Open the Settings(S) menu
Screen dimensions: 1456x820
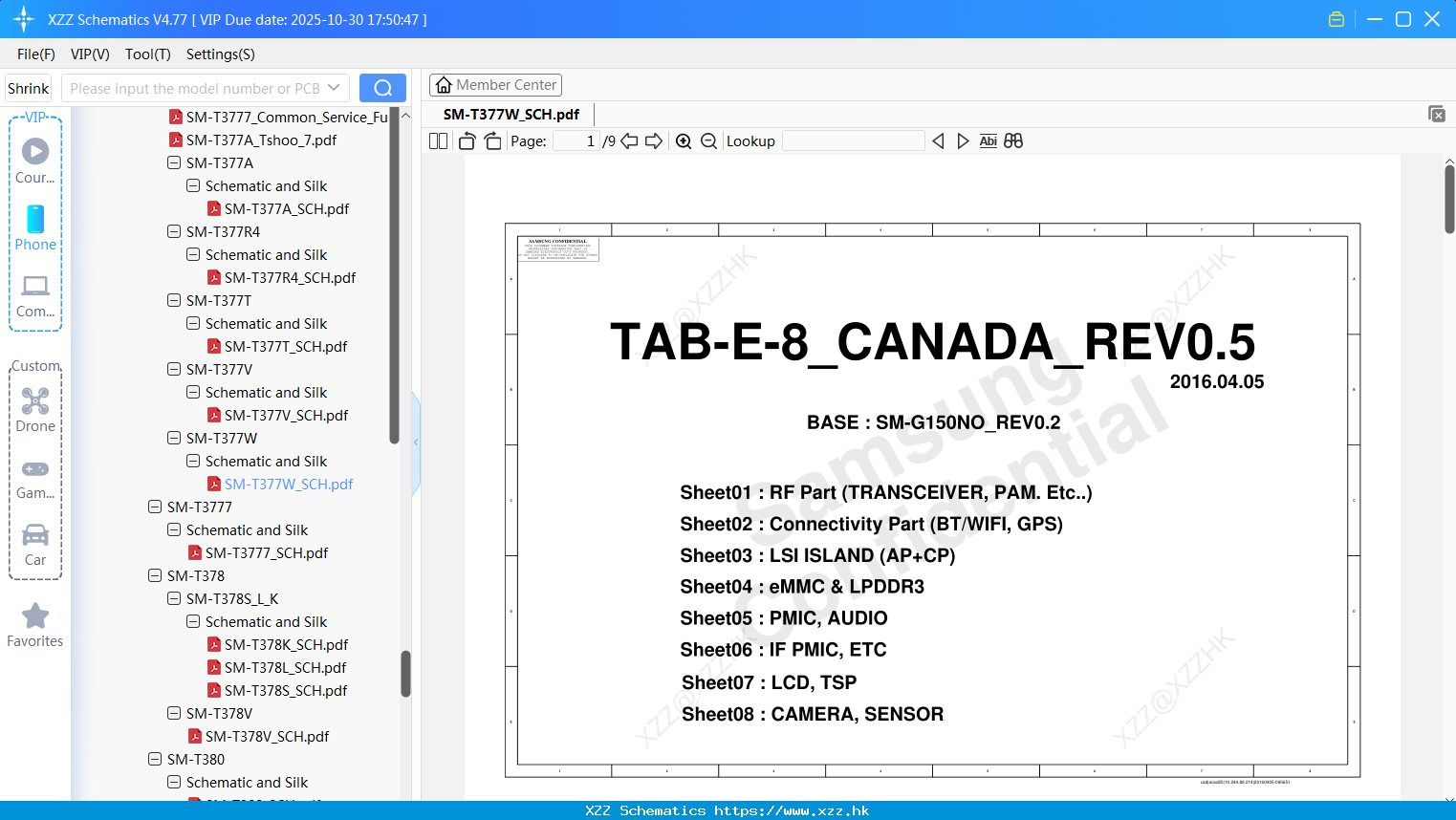(221, 54)
